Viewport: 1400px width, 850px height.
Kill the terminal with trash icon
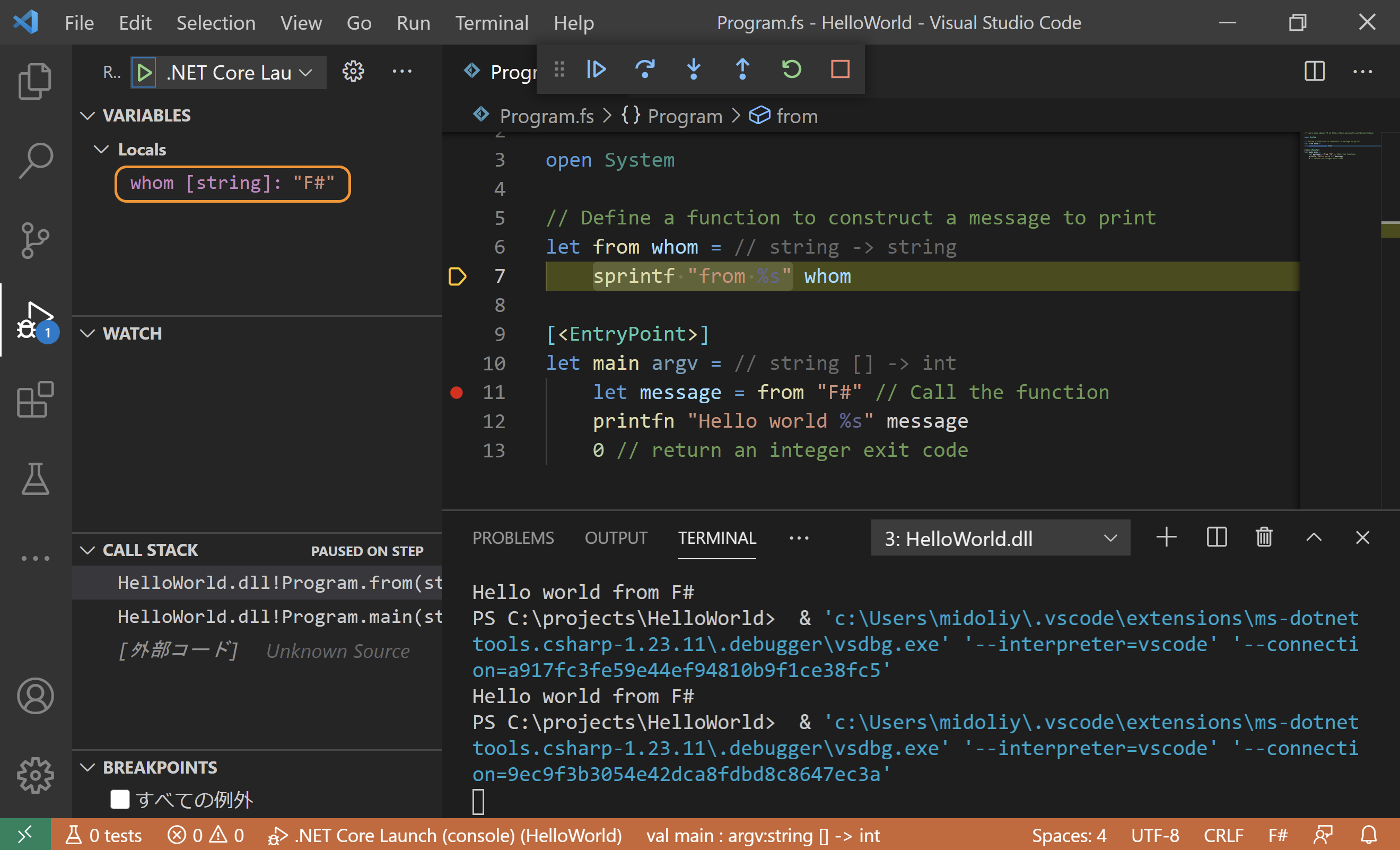[x=1264, y=537]
